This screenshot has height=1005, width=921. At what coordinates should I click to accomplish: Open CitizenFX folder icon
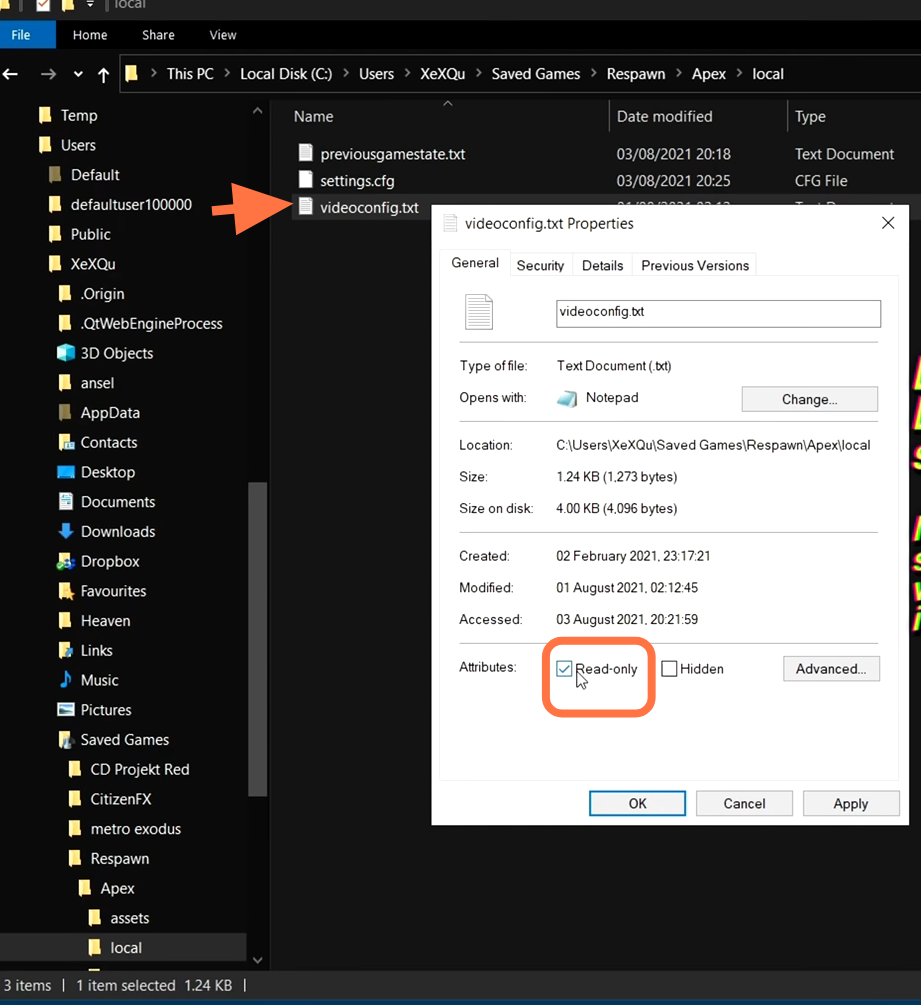[x=75, y=799]
